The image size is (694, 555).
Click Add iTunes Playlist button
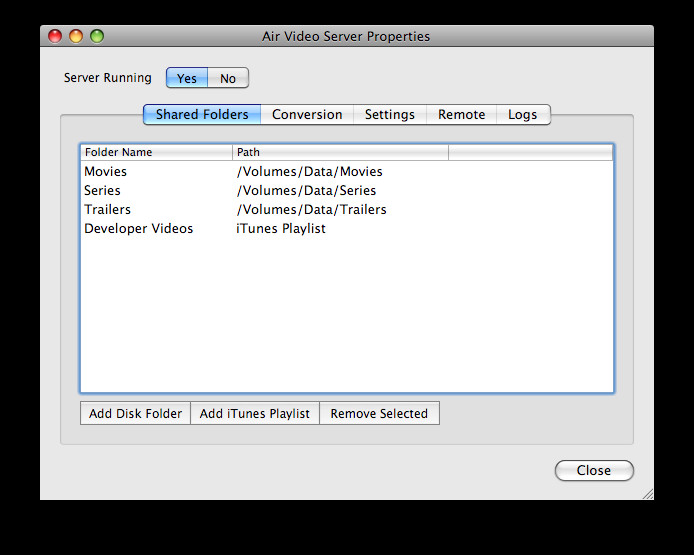click(x=255, y=413)
